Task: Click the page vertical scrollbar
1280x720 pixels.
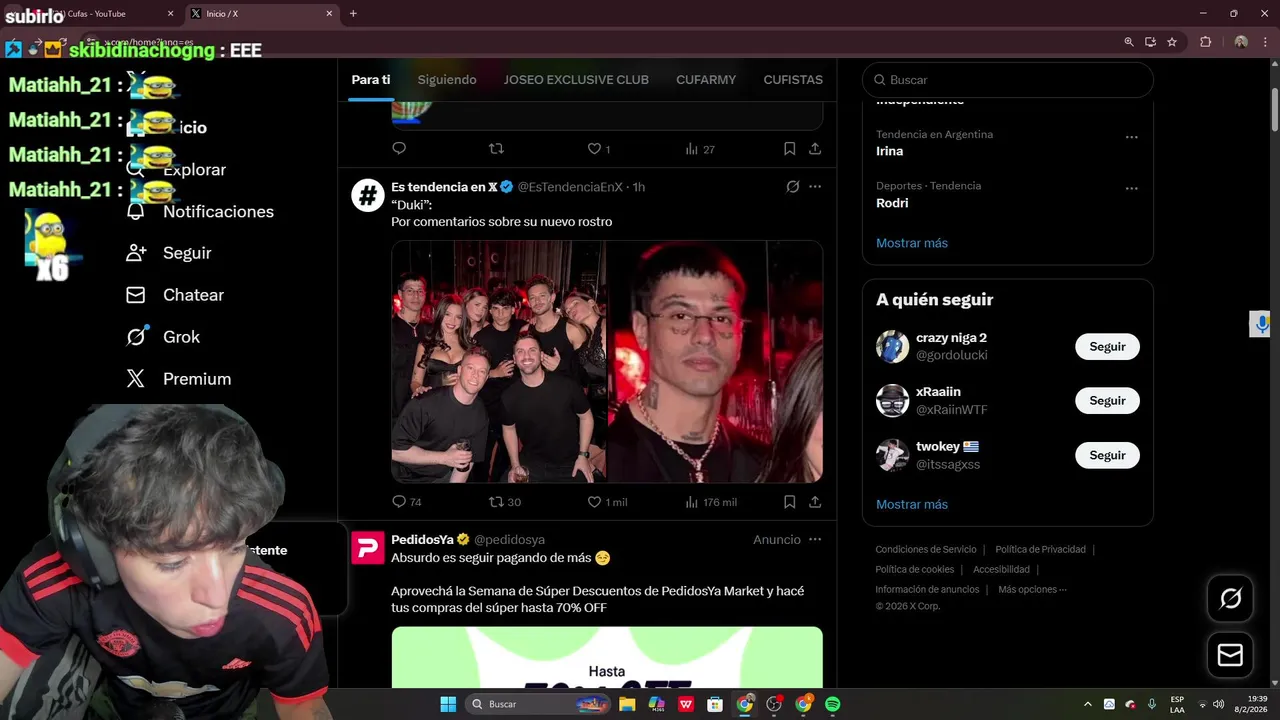Action: tap(1274, 108)
